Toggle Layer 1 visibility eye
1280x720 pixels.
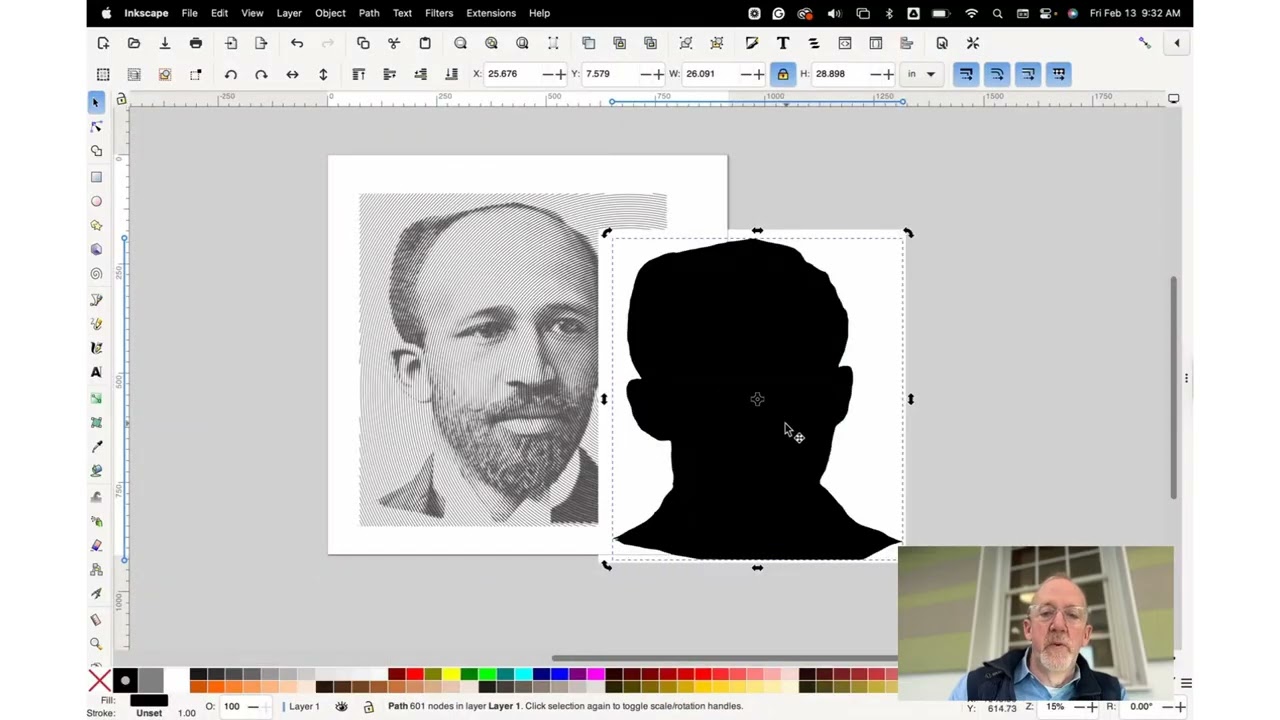tap(341, 707)
